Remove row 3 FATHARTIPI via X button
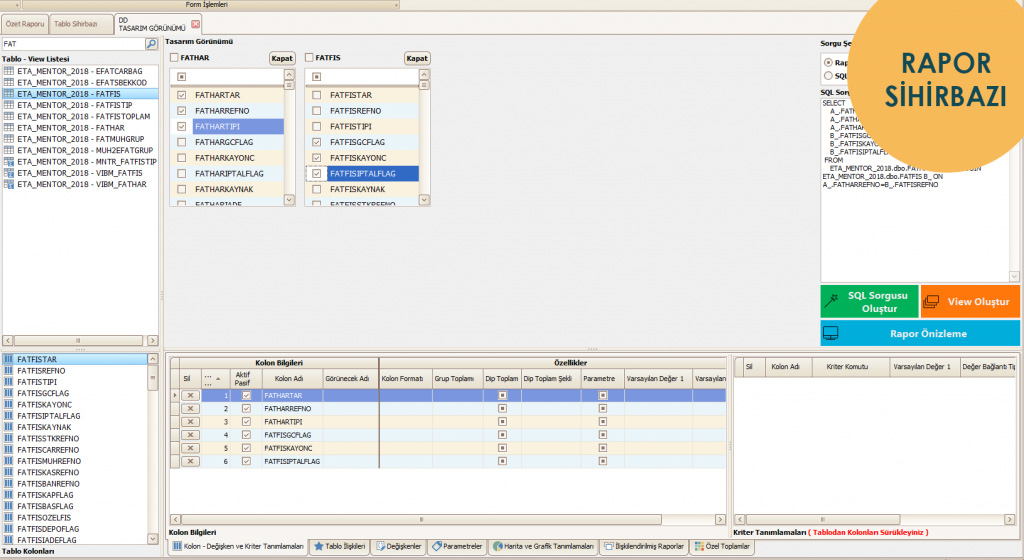 [190, 422]
